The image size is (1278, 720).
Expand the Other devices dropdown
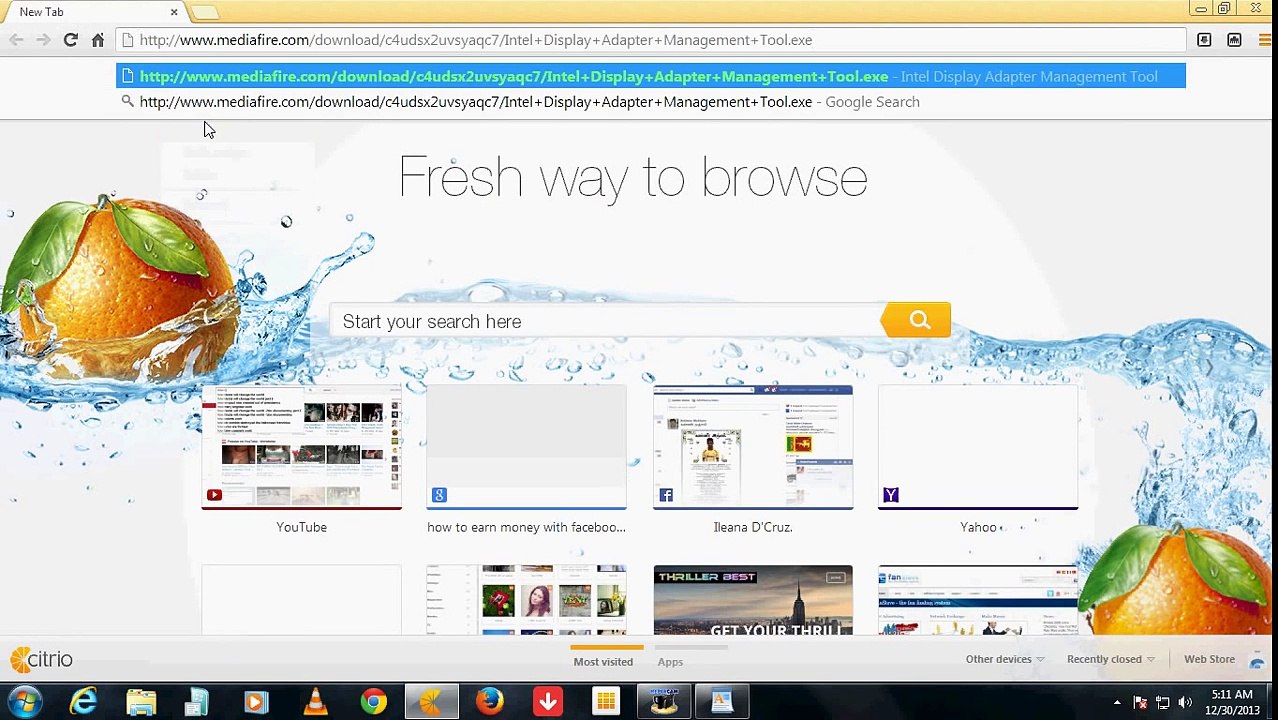[x=1005, y=659]
